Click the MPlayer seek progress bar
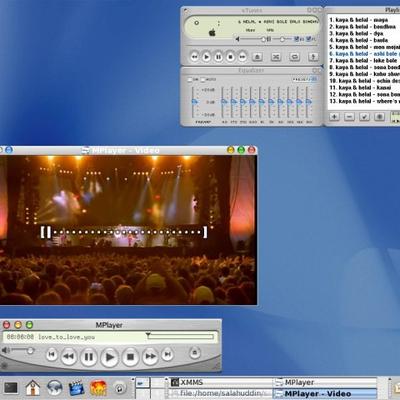The height and width of the screenshot is (400, 400). (180, 336)
